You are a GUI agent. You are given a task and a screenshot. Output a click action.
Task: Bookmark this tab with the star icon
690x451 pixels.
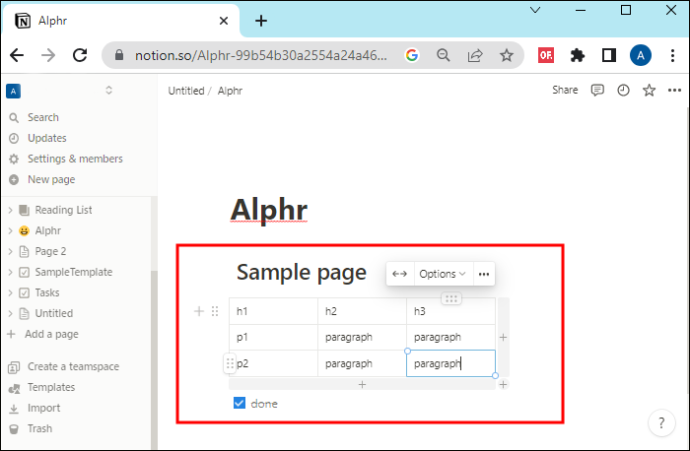click(506, 55)
